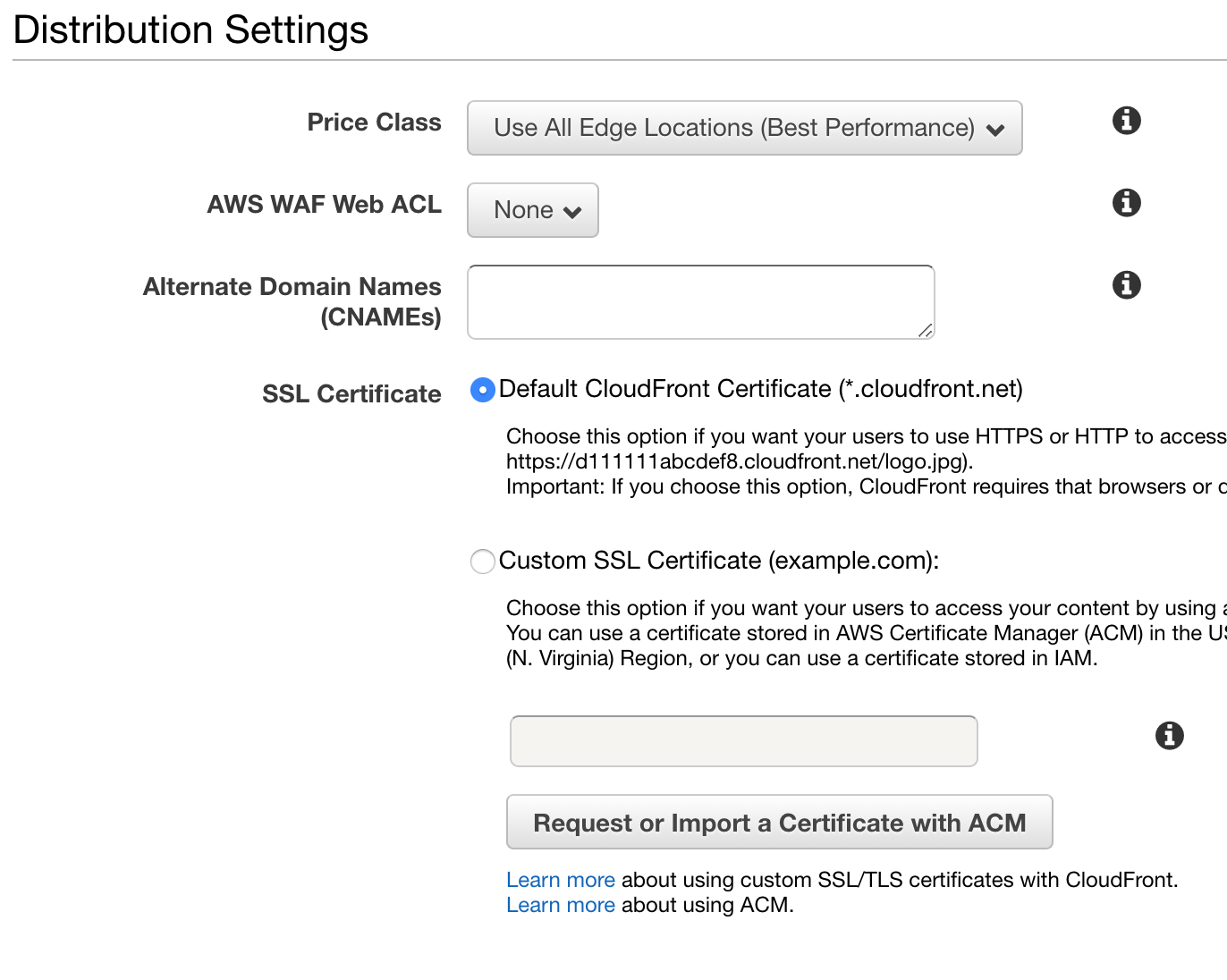Click the info icon beside AWS WAF Web ACL
The width and height of the screenshot is (1227, 980).
pyautogui.click(x=1126, y=203)
